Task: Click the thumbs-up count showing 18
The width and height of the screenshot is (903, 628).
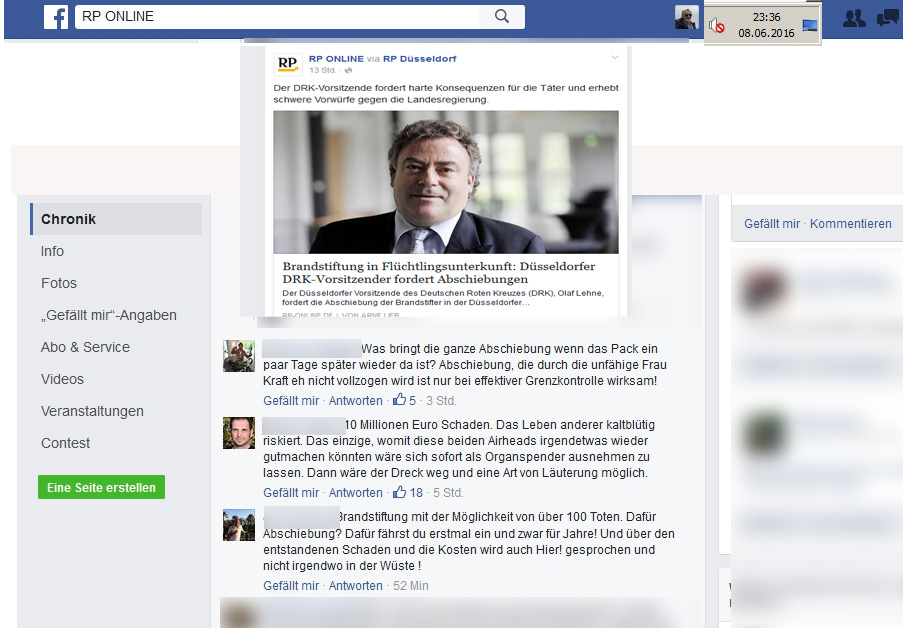Action: tap(408, 493)
